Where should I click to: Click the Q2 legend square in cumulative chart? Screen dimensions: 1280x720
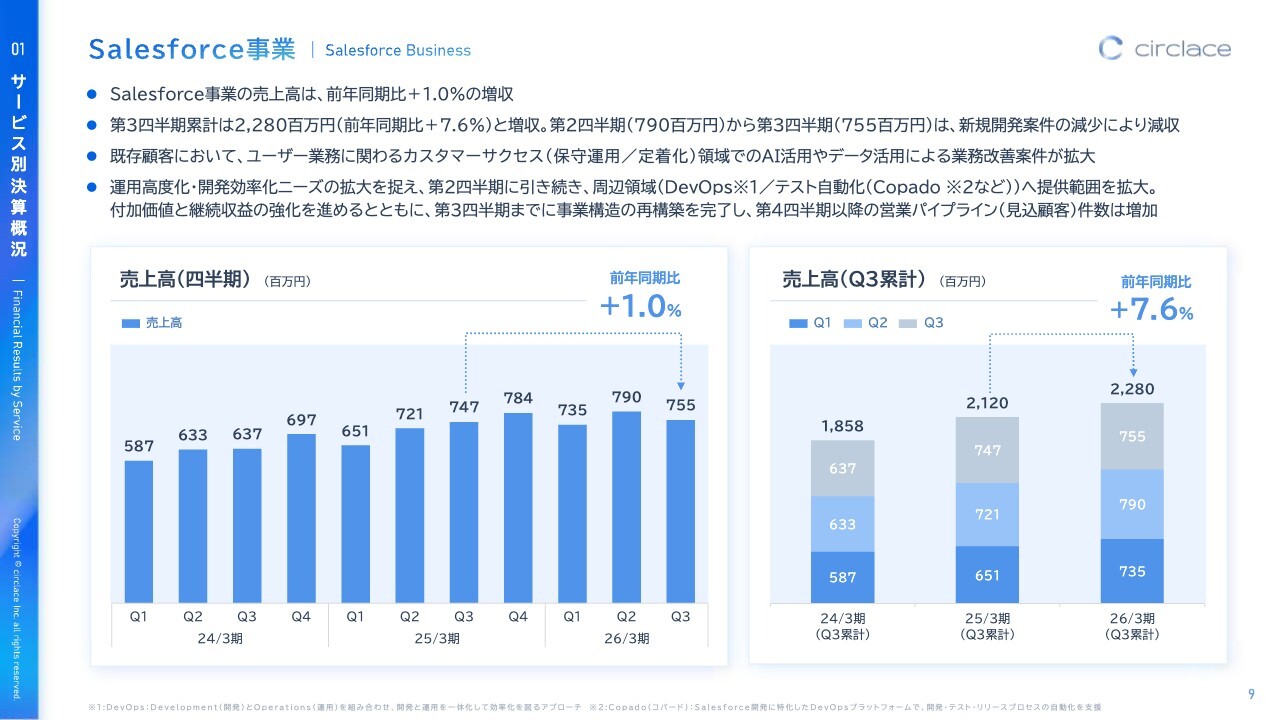tap(853, 323)
